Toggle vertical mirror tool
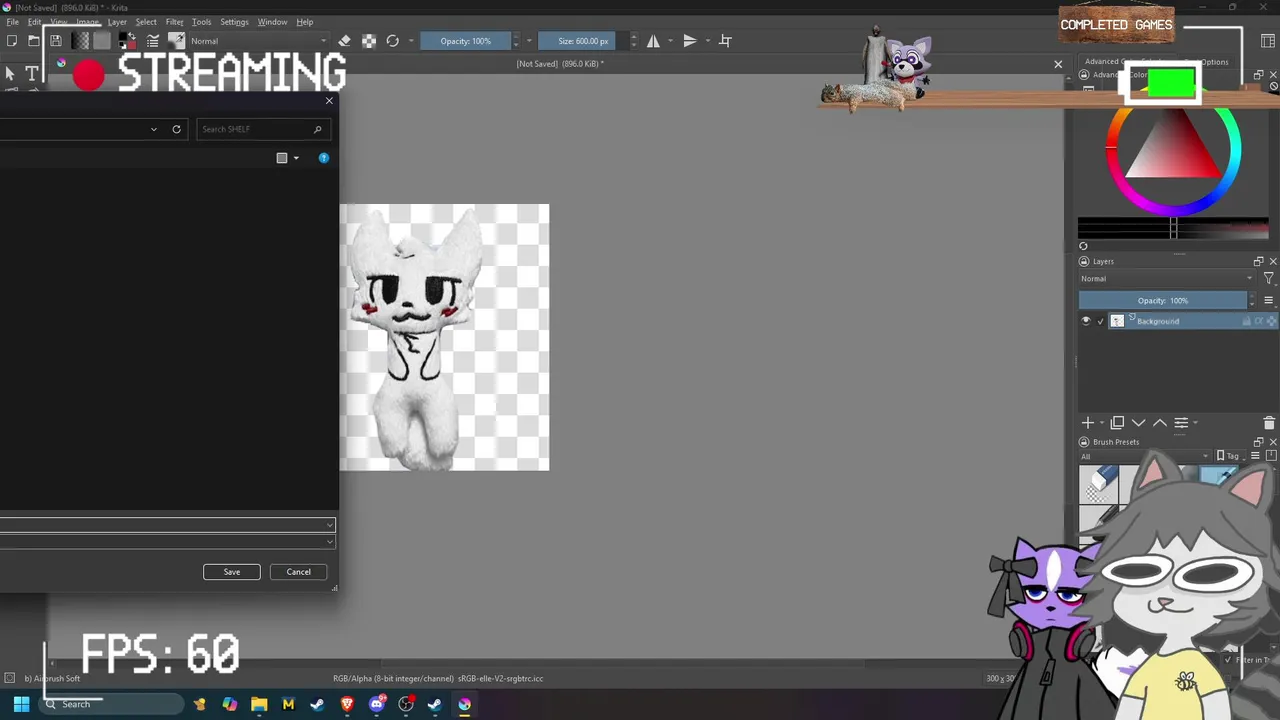This screenshot has height=720, width=1280. coord(689,41)
